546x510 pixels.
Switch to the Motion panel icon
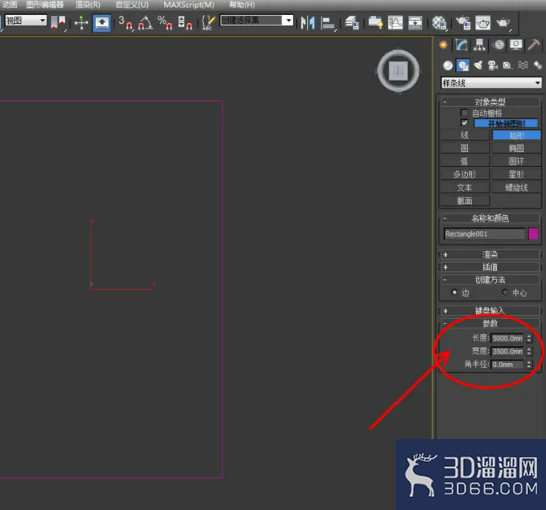tap(499, 45)
